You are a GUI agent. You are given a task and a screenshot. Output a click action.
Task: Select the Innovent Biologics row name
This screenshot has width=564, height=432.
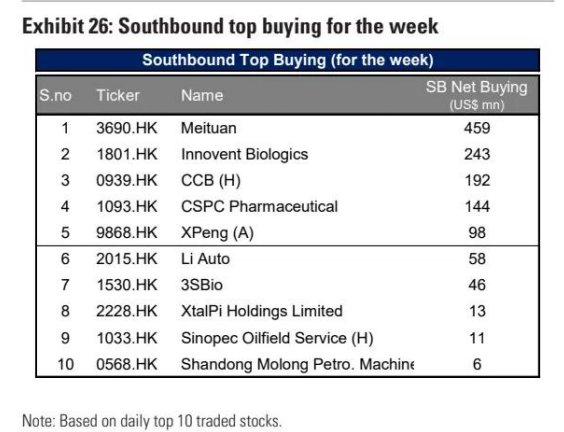point(245,155)
